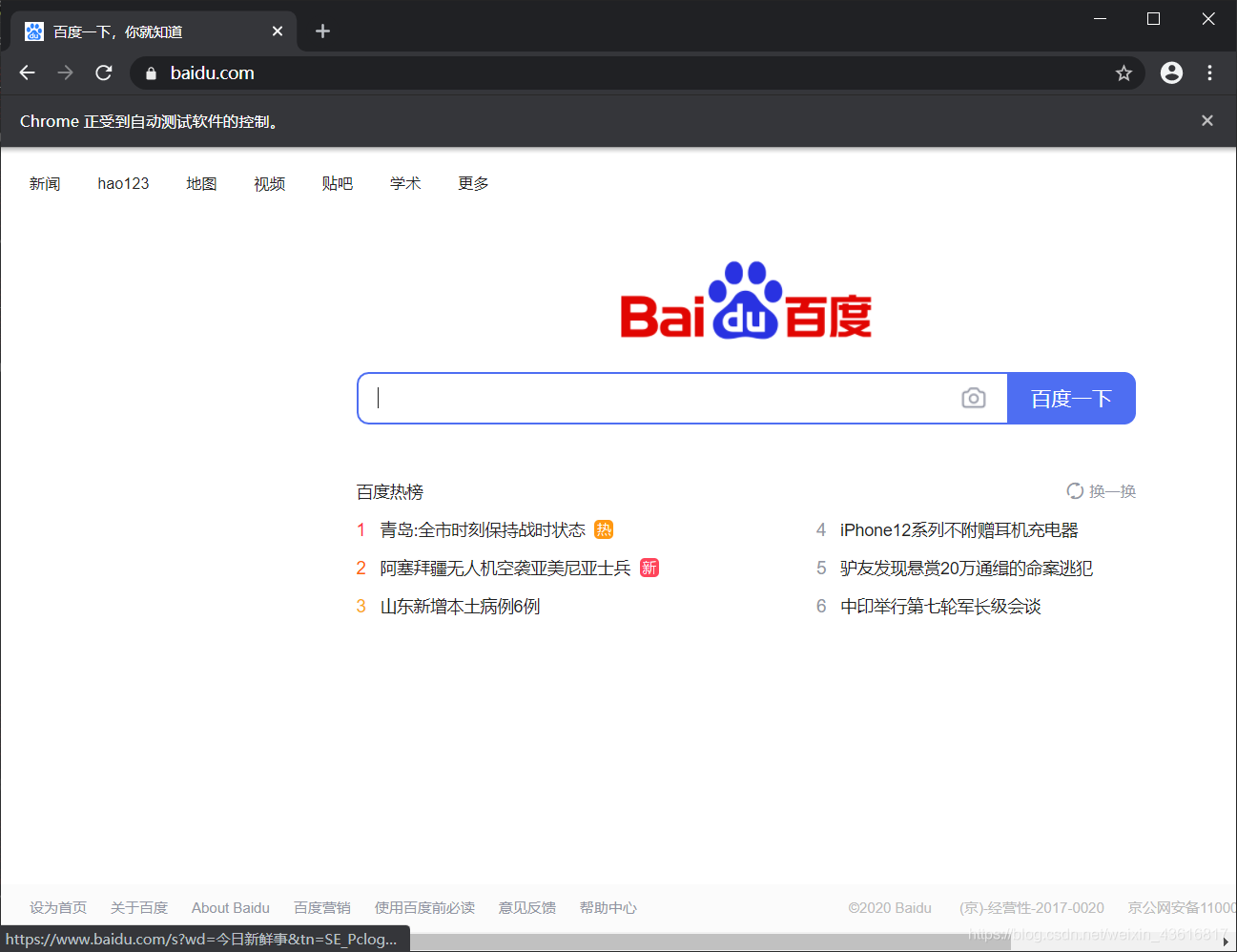
Task: Open the Chrome profile avatar
Action: click(x=1171, y=72)
